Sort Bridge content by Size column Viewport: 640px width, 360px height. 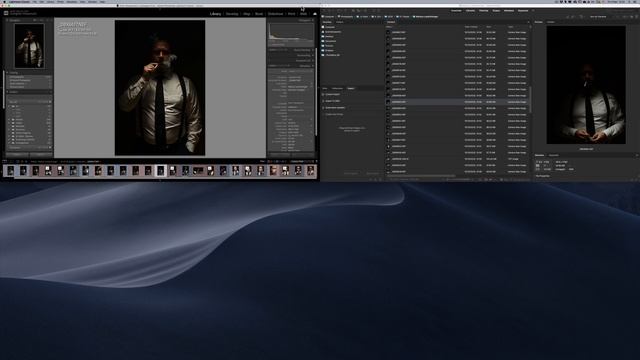489,27
